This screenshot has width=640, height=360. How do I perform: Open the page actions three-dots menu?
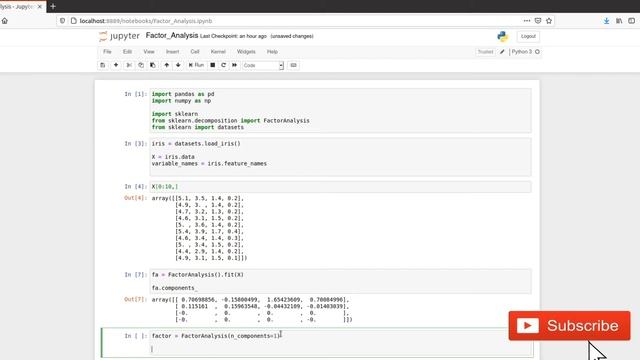click(x=527, y=21)
